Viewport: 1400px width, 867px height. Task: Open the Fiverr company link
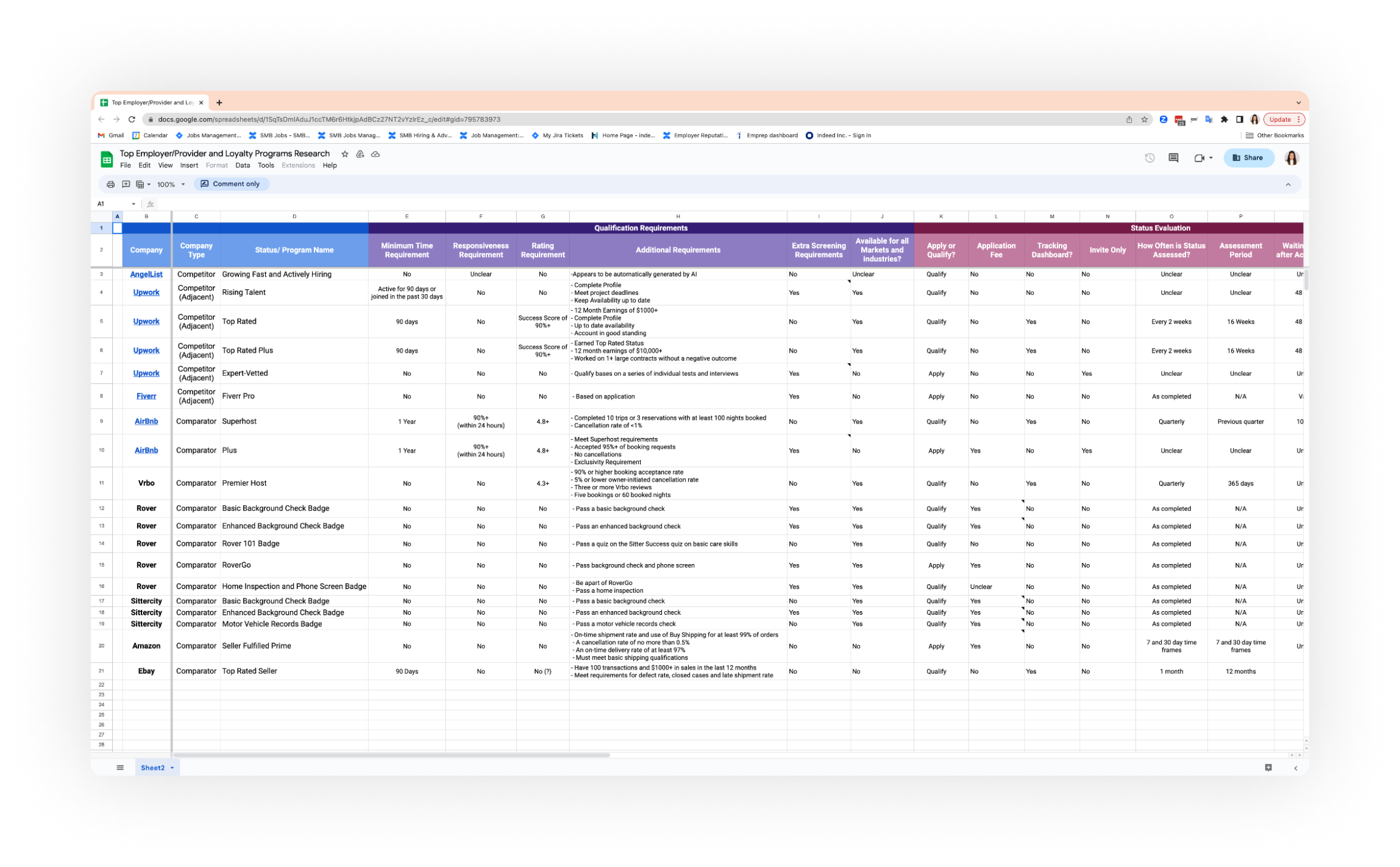[146, 397]
